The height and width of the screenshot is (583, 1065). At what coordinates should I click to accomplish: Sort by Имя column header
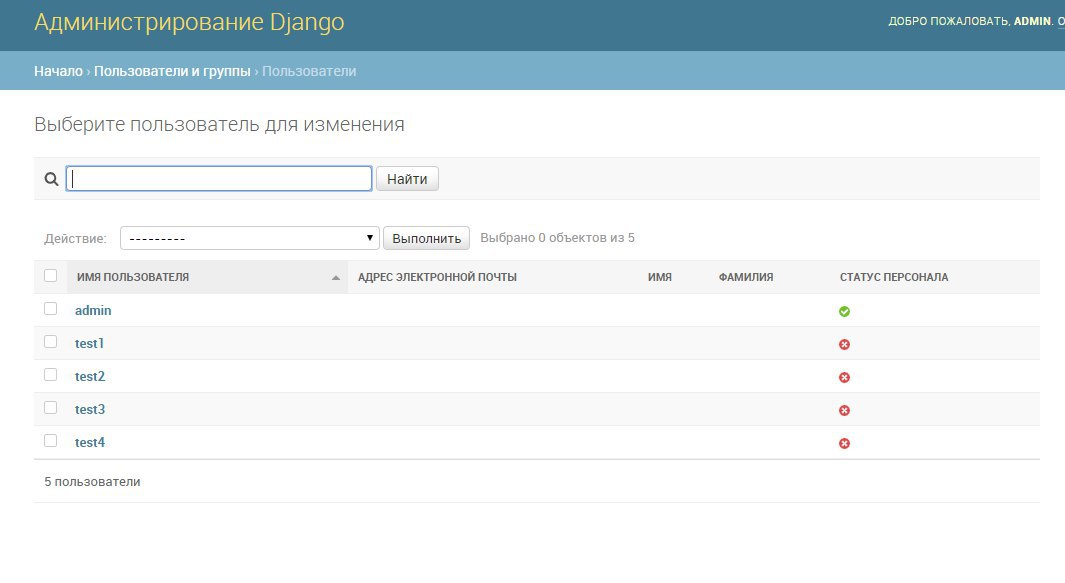[660, 277]
